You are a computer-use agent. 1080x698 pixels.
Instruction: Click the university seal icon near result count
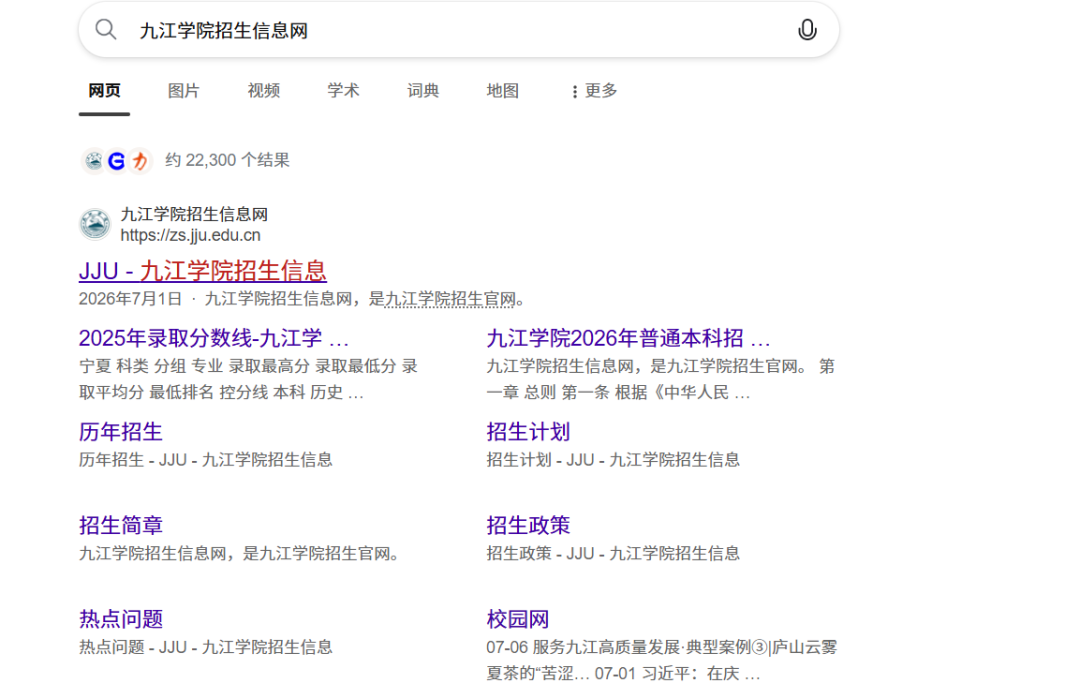(94, 161)
